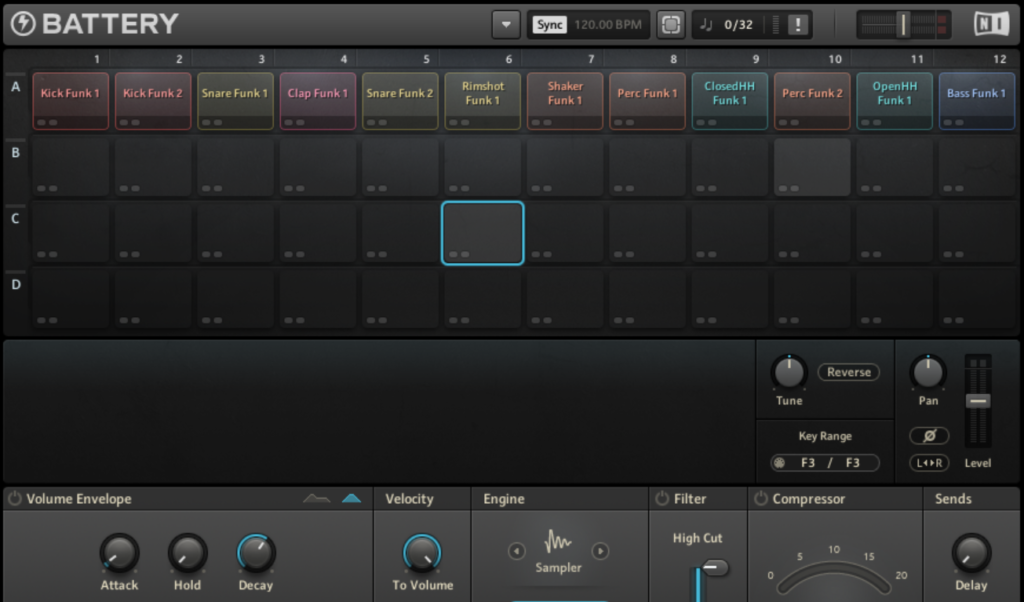Select the blue triangle envelope shape icon
1024x602 pixels.
pyautogui.click(x=351, y=498)
